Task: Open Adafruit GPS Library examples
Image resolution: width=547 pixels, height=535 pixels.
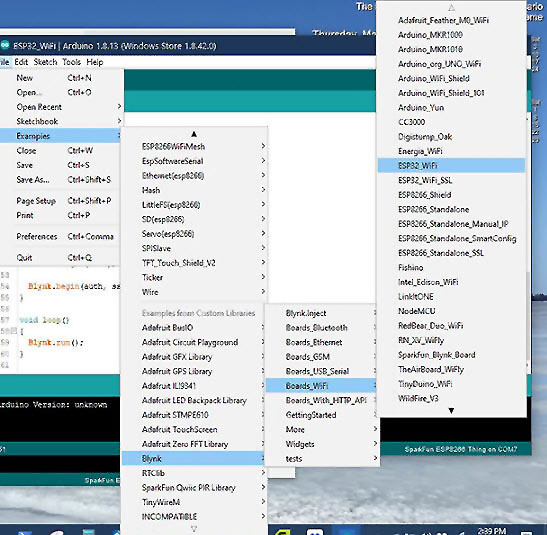Action: (x=194, y=371)
